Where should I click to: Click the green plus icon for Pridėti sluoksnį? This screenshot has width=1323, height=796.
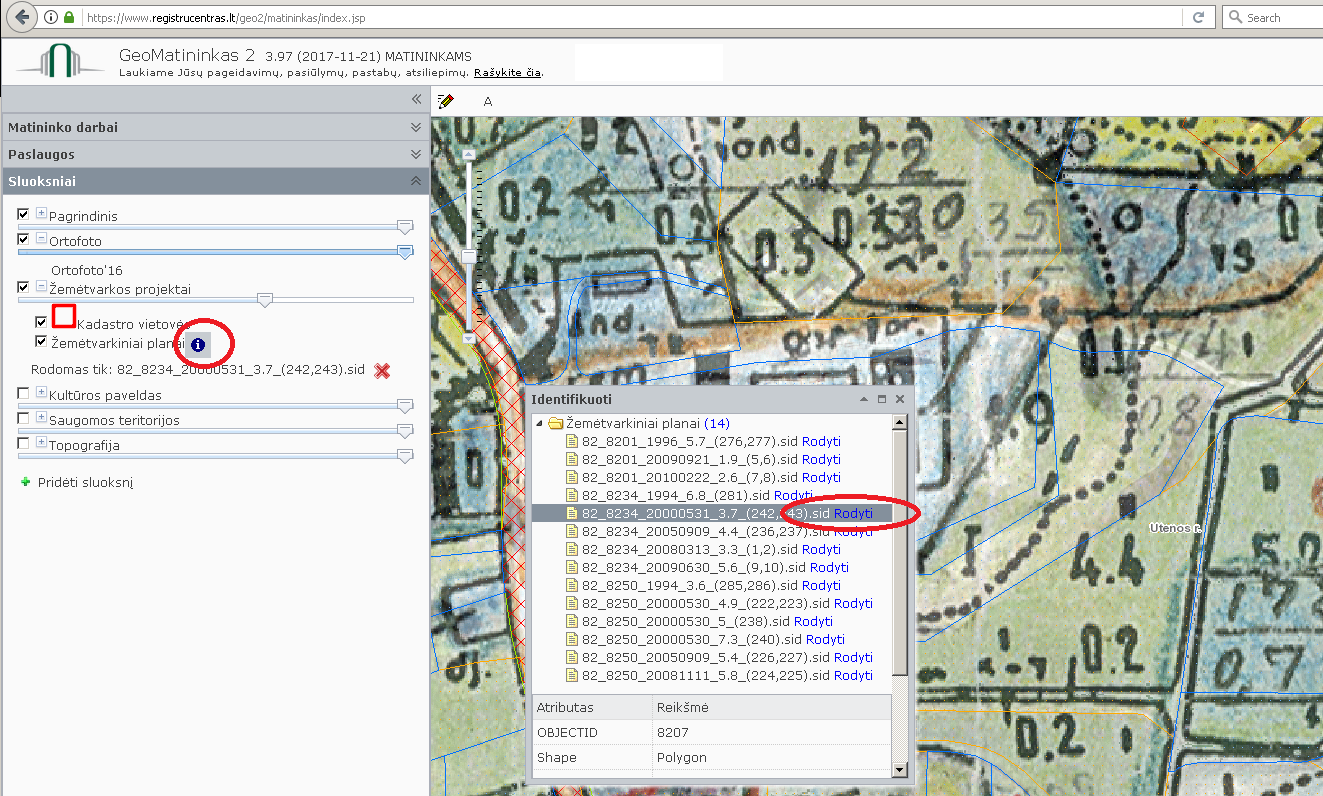pos(25,482)
